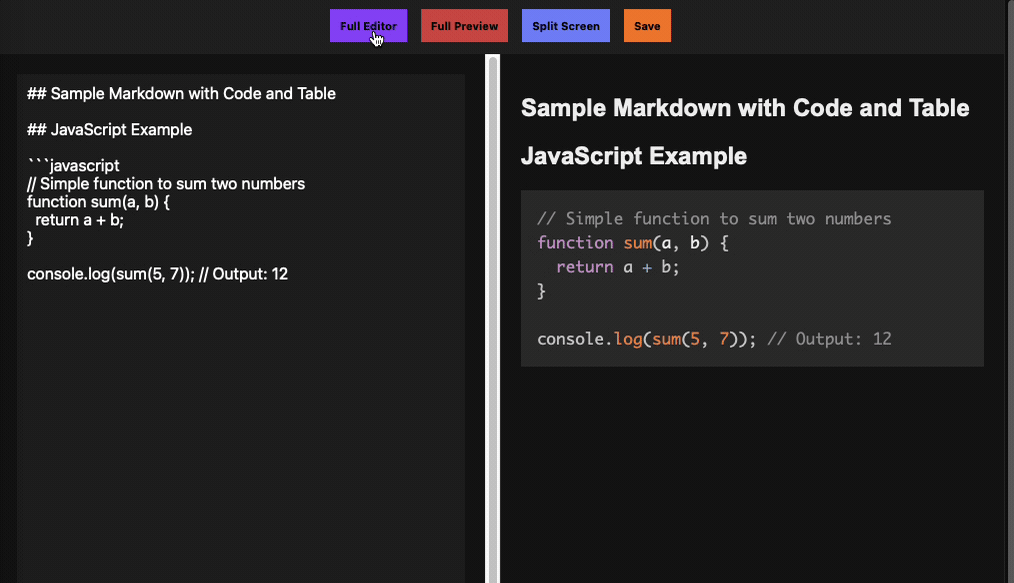Image resolution: width=1014 pixels, height=583 pixels.
Task: Click the purple 'function' keyword in preview
Action: point(575,243)
